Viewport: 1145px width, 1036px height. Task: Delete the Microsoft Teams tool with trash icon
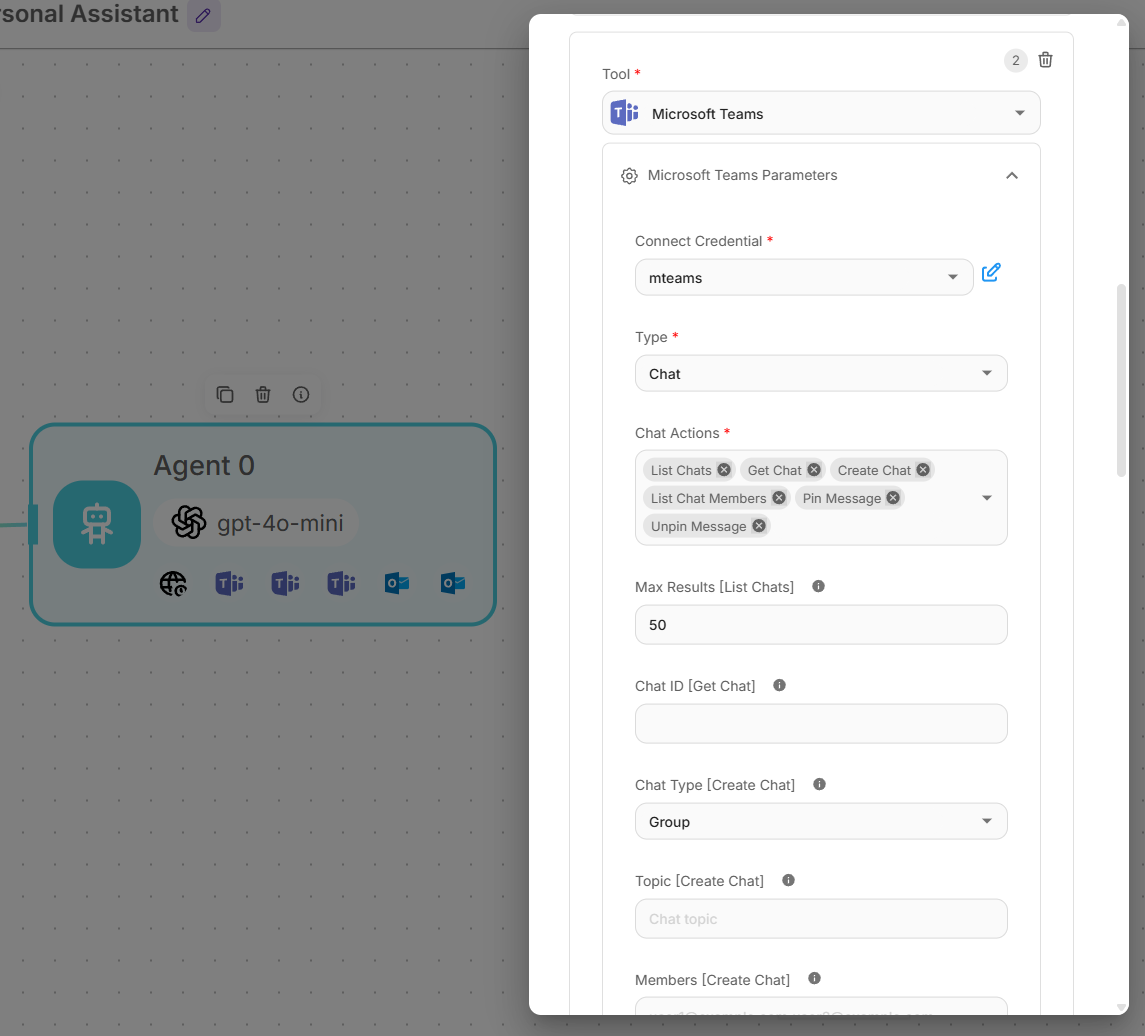point(1045,60)
